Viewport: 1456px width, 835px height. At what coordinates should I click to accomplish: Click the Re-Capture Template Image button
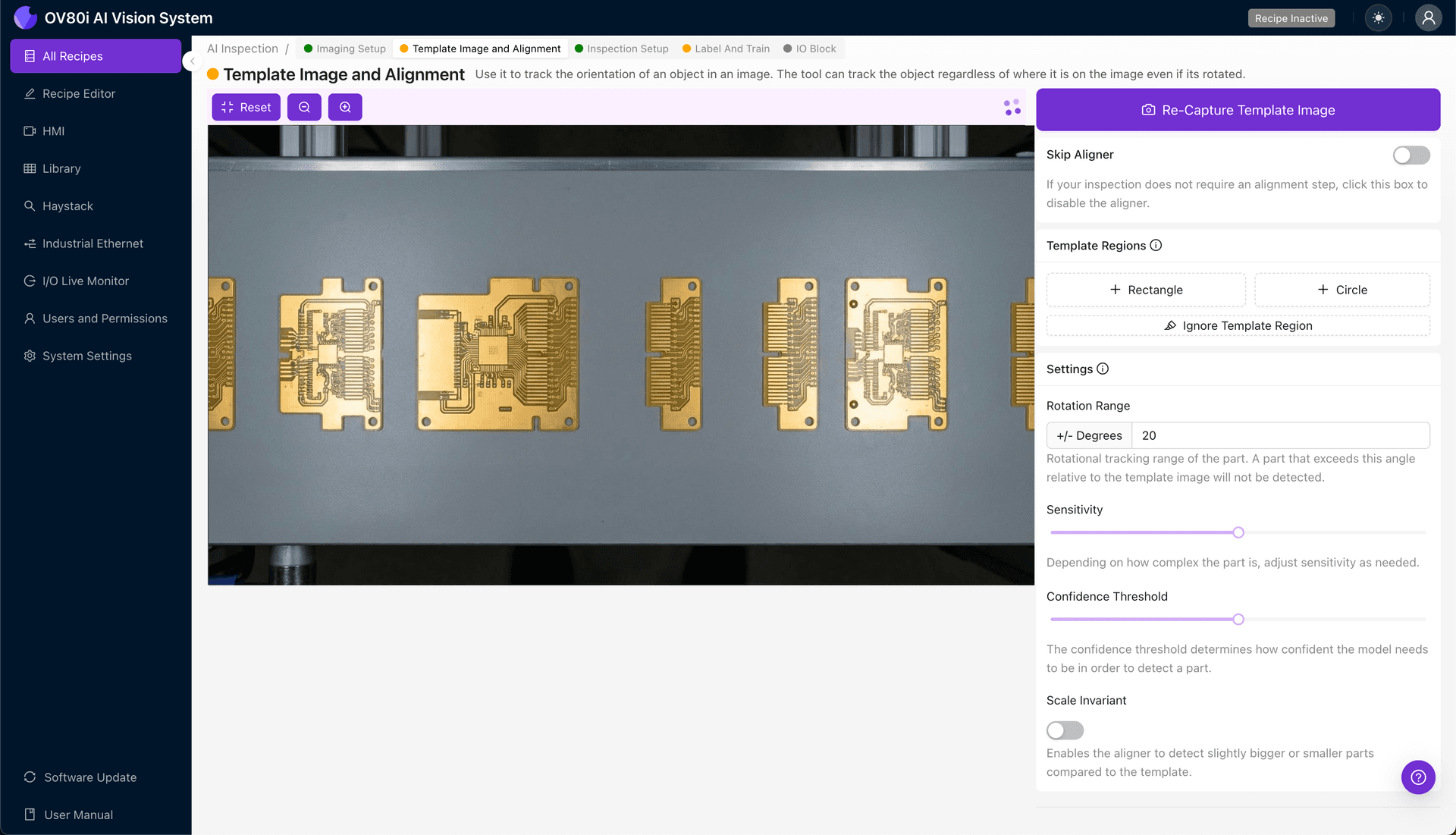point(1238,109)
